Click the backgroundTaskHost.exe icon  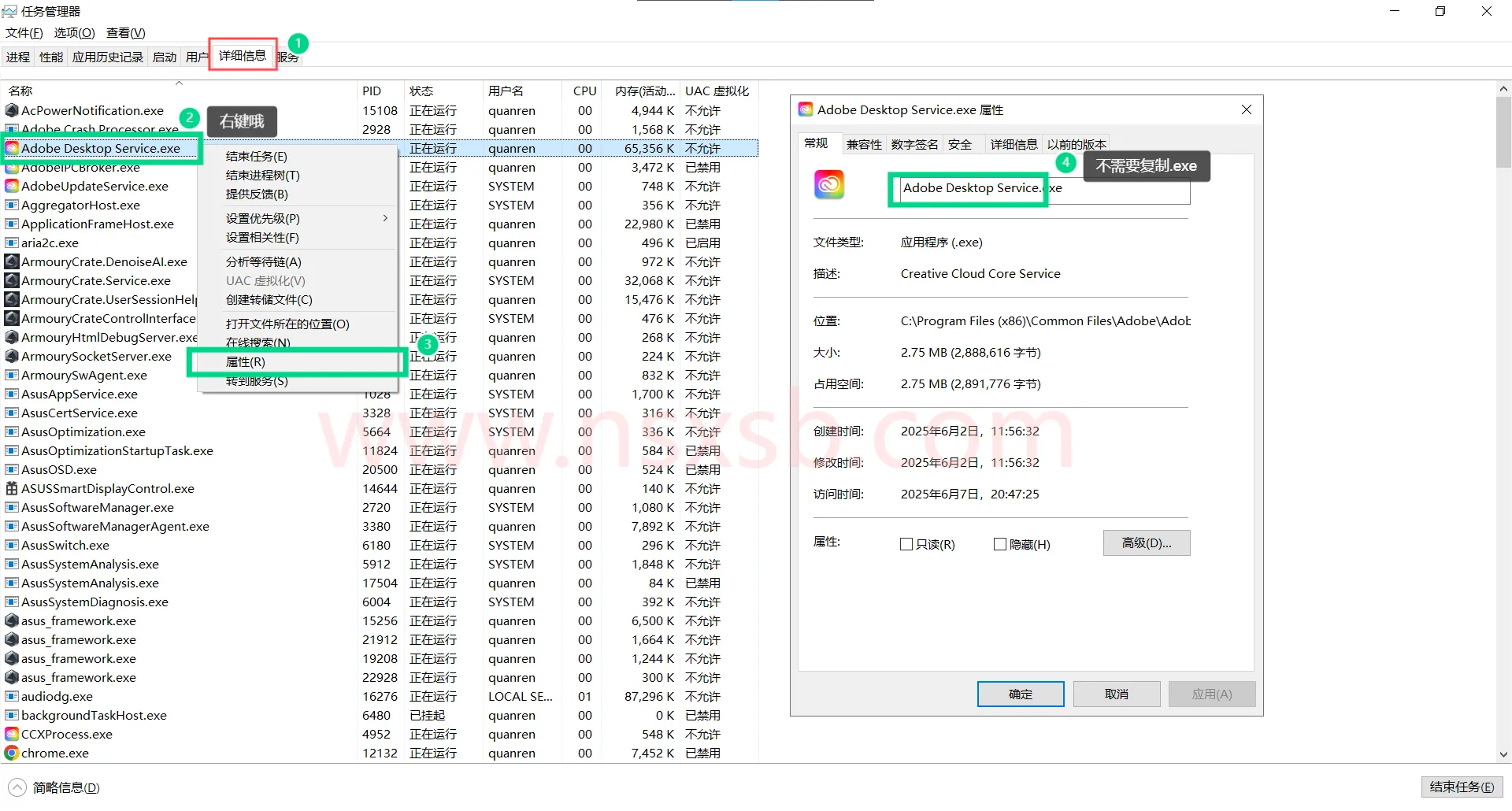12,716
